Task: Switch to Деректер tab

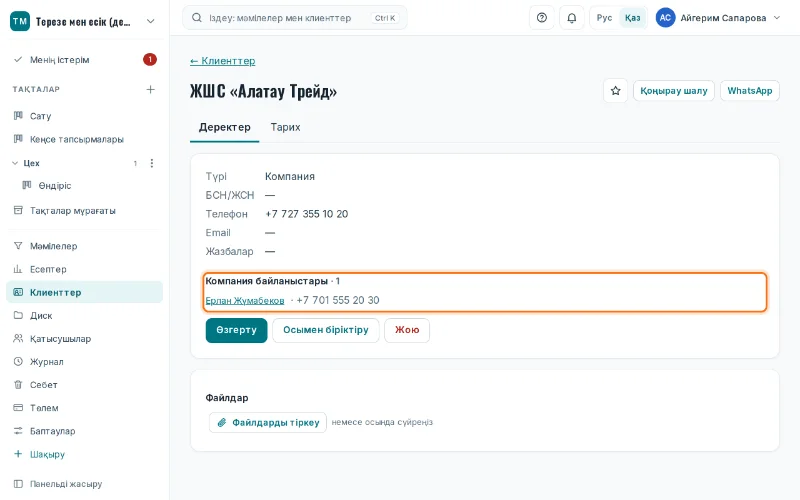Action: pos(224,128)
